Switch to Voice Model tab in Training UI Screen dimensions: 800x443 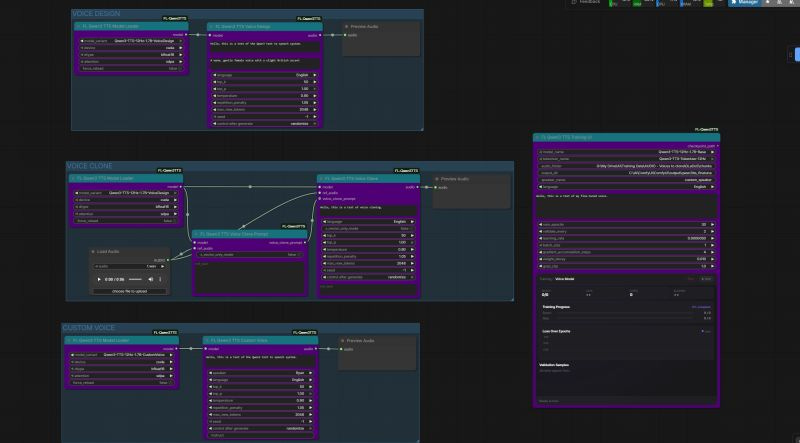(565, 279)
